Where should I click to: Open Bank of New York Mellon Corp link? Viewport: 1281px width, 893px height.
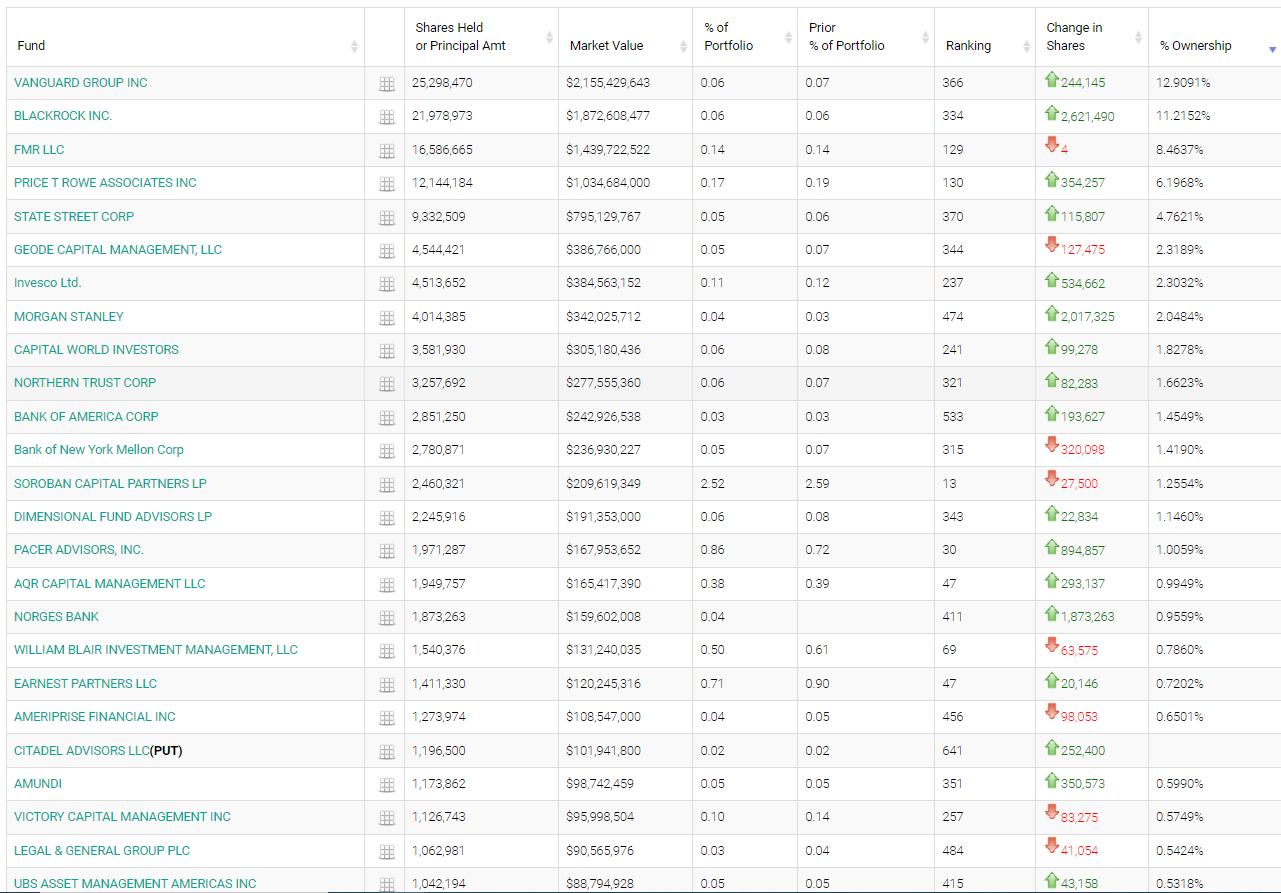pos(99,450)
